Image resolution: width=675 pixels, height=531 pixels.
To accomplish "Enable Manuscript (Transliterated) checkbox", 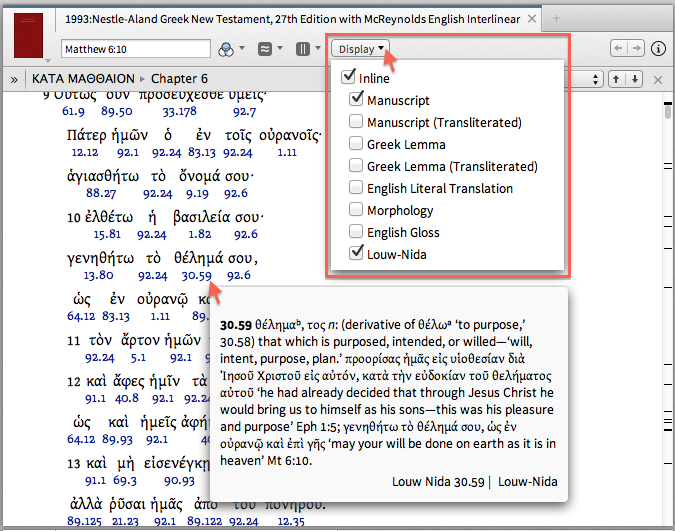I will pyautogui.click(x=356, y=121).
